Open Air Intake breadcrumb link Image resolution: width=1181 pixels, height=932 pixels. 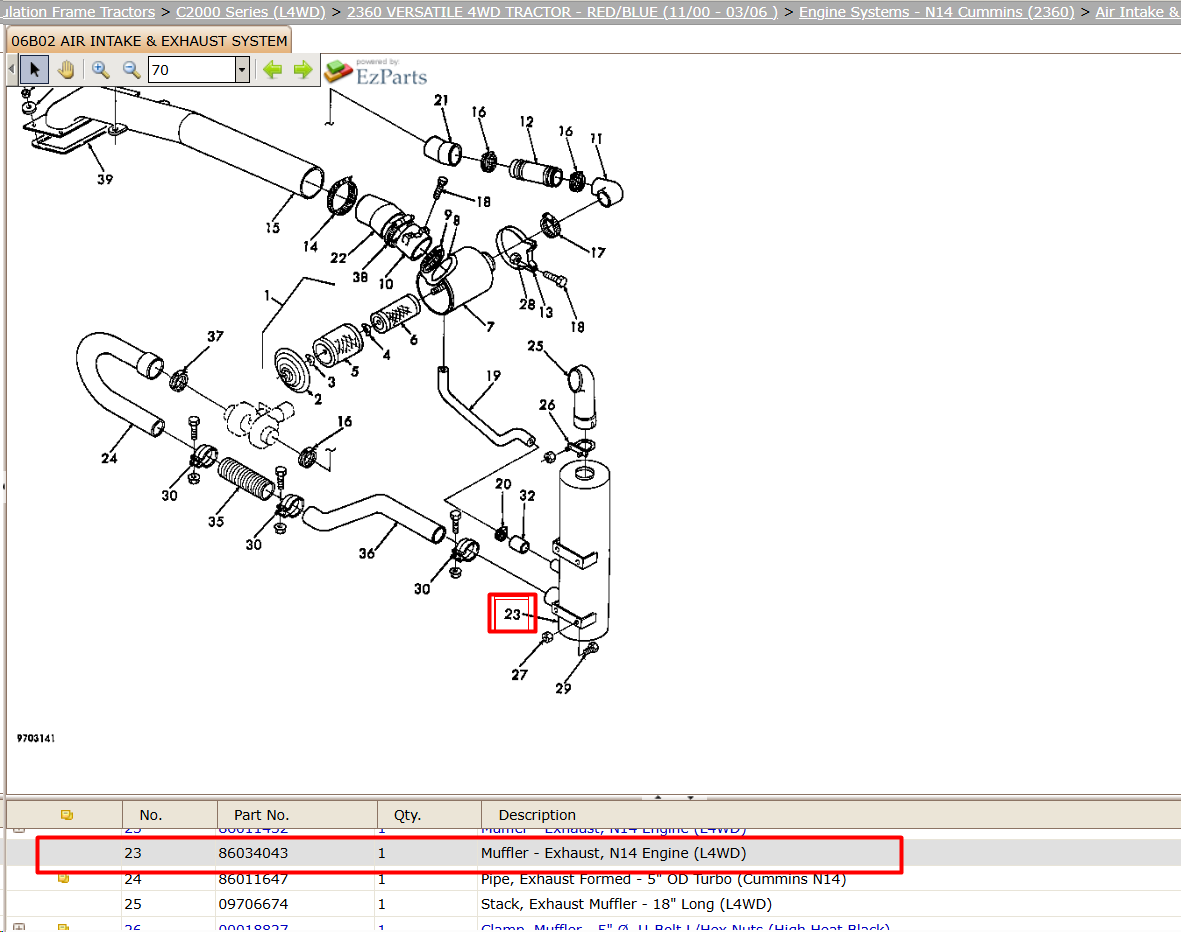coord(1137,12)
